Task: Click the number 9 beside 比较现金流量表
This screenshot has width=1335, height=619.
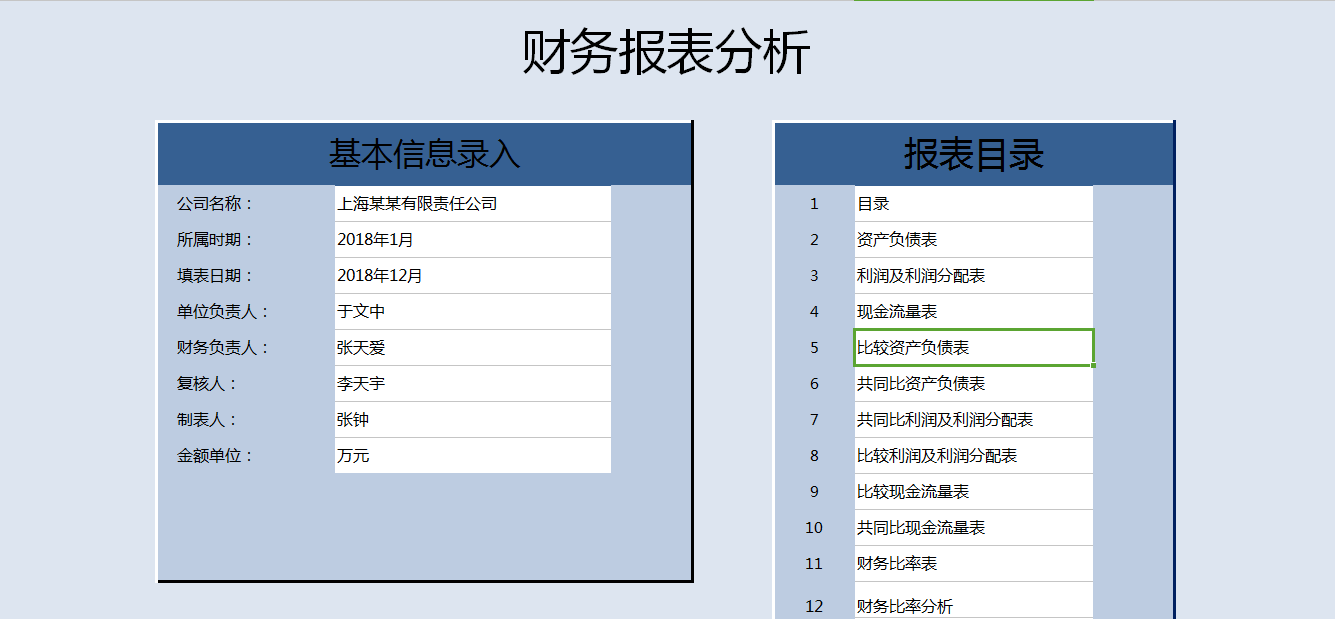Action: point(814,492)
